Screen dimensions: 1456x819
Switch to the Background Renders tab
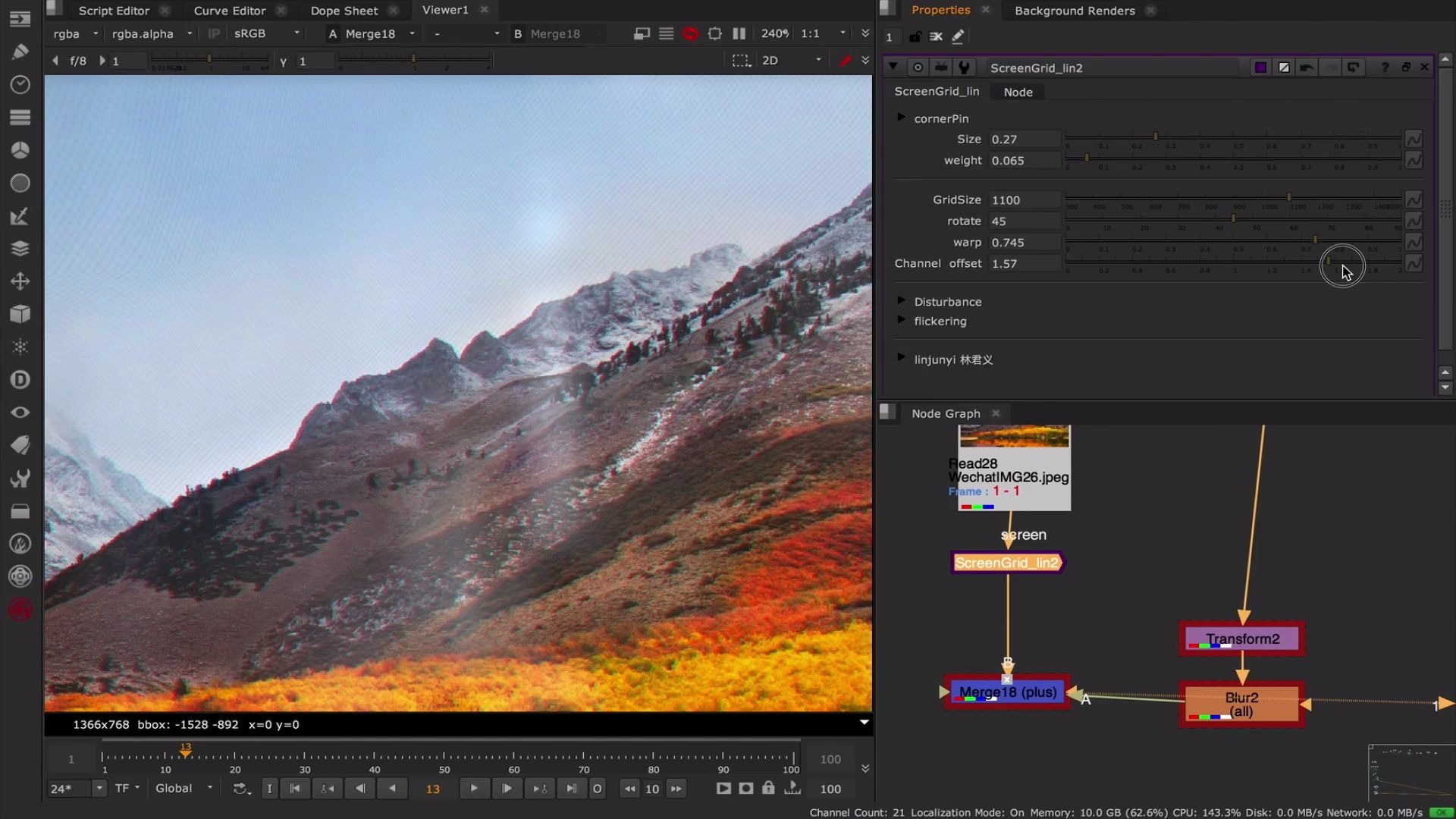point(1074,11)
